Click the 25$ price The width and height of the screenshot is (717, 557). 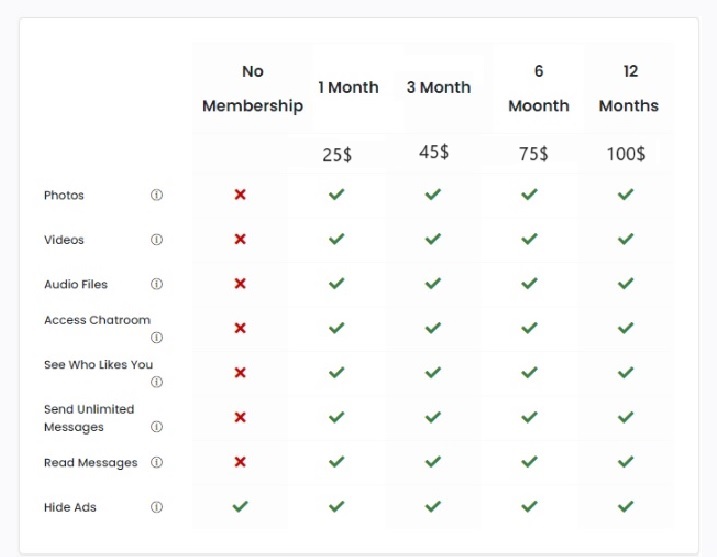tap(337, 154)
